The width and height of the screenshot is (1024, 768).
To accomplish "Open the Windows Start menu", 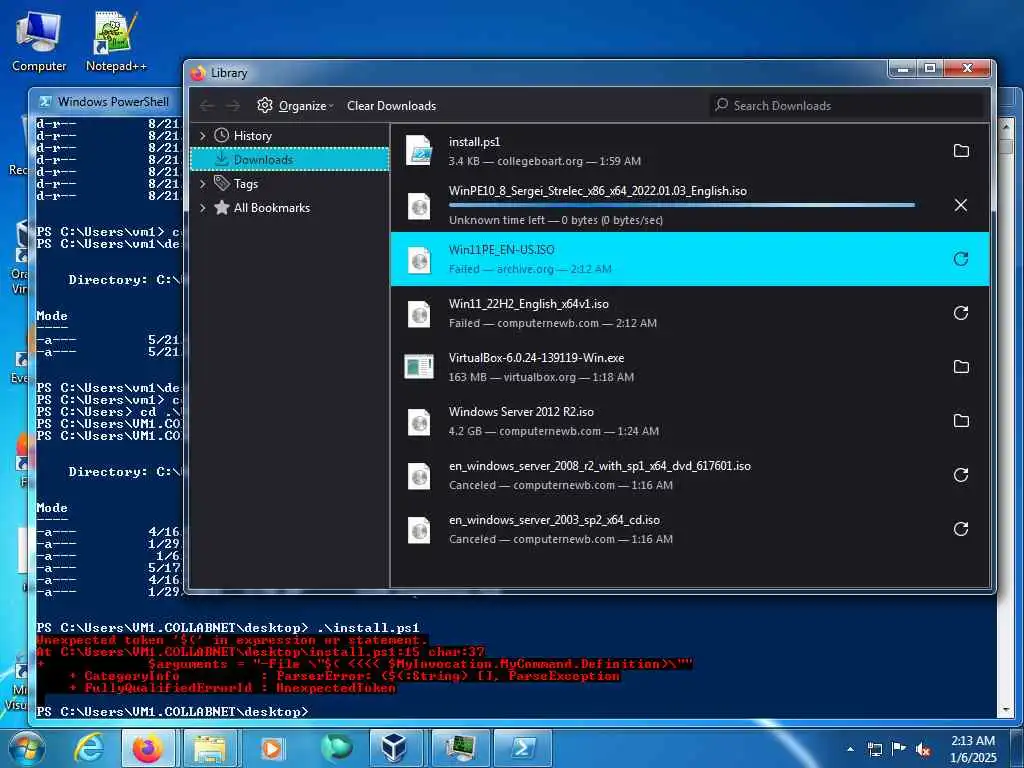I will 27,748.
